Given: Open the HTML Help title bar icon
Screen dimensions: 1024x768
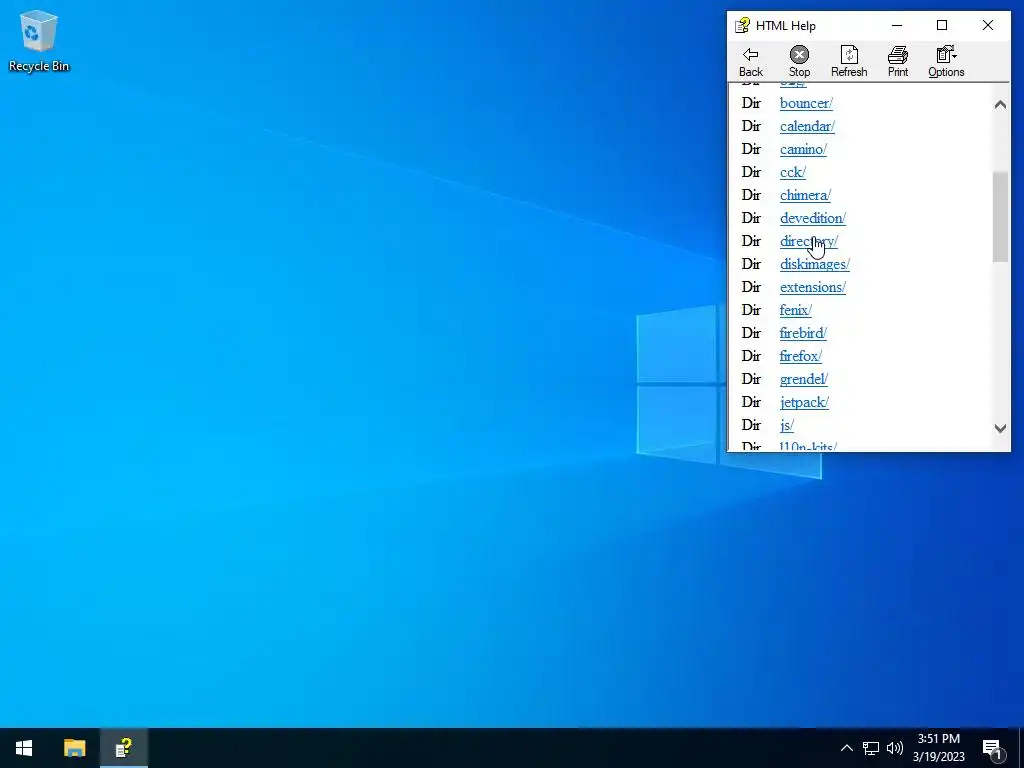Looking at the screenshot, I should 742,25.
